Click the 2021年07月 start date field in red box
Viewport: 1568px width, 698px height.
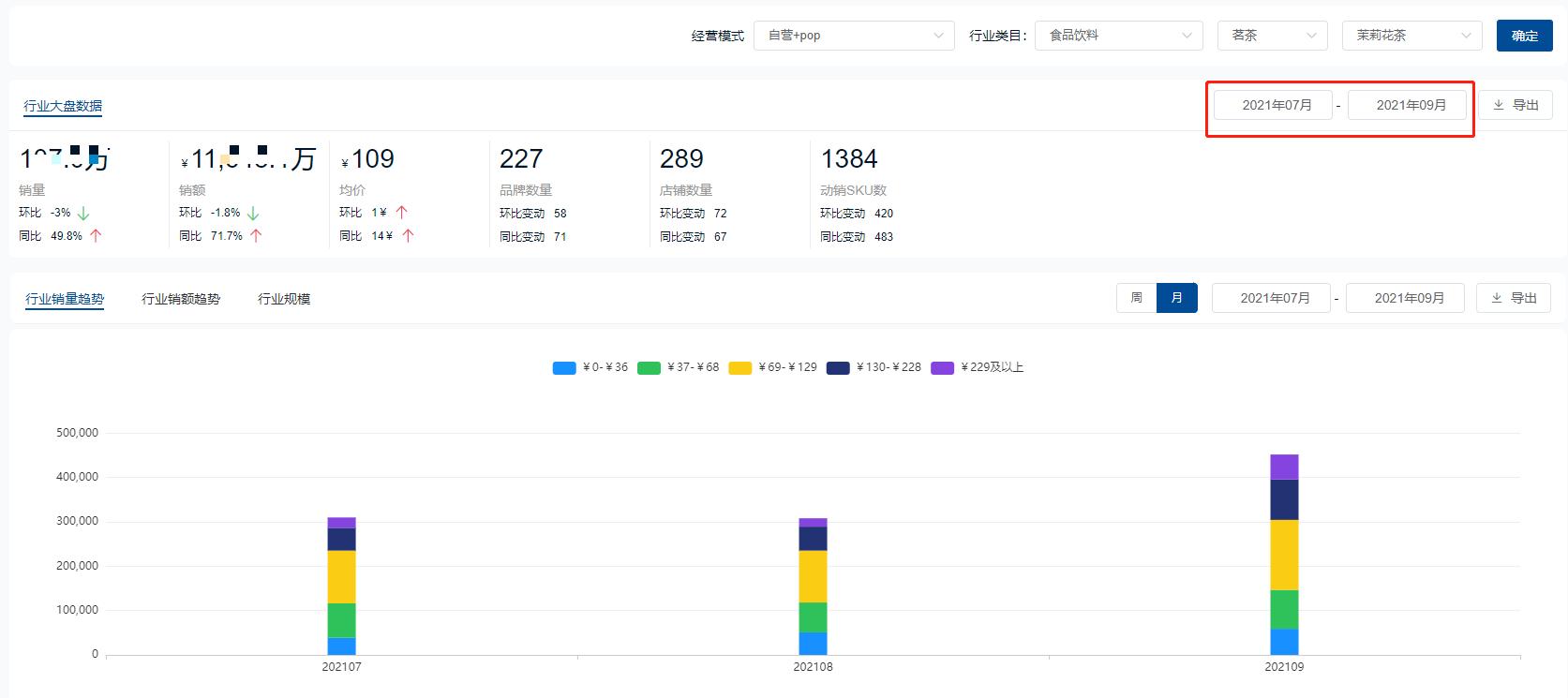1277,105
